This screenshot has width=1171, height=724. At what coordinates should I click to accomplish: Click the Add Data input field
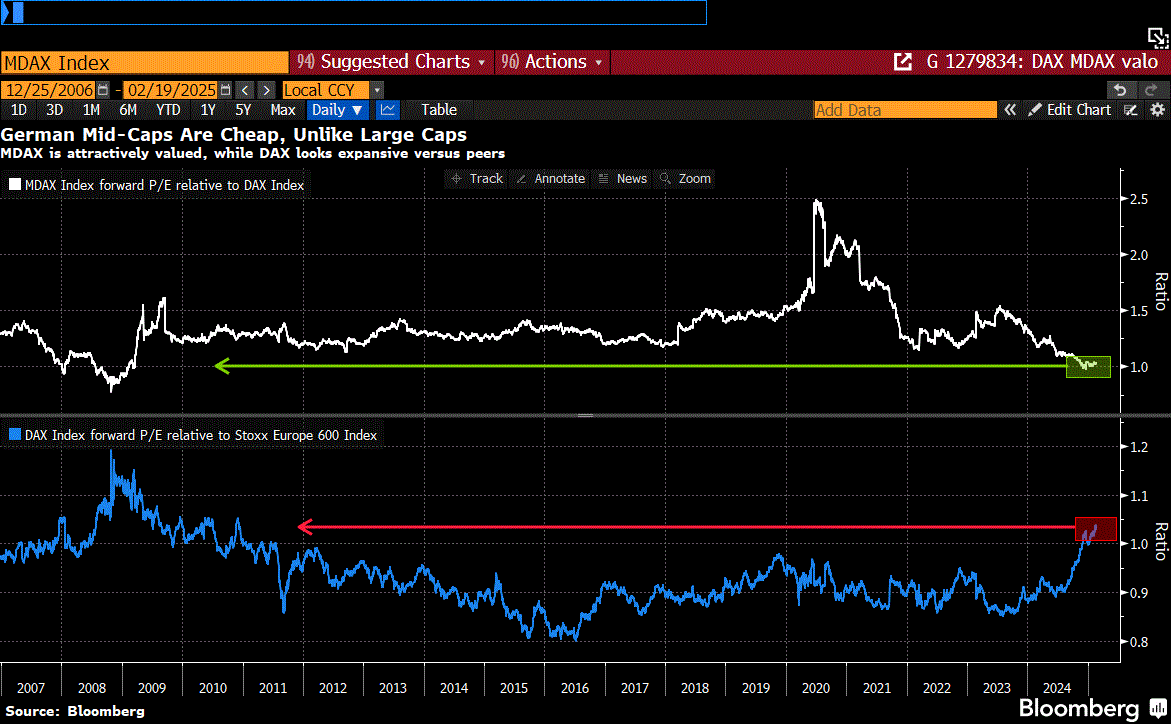[905, 110]
